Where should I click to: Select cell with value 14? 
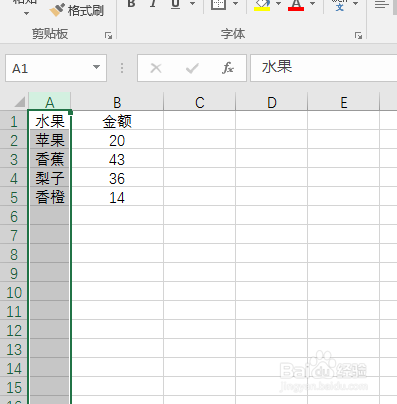click(117, 197)
